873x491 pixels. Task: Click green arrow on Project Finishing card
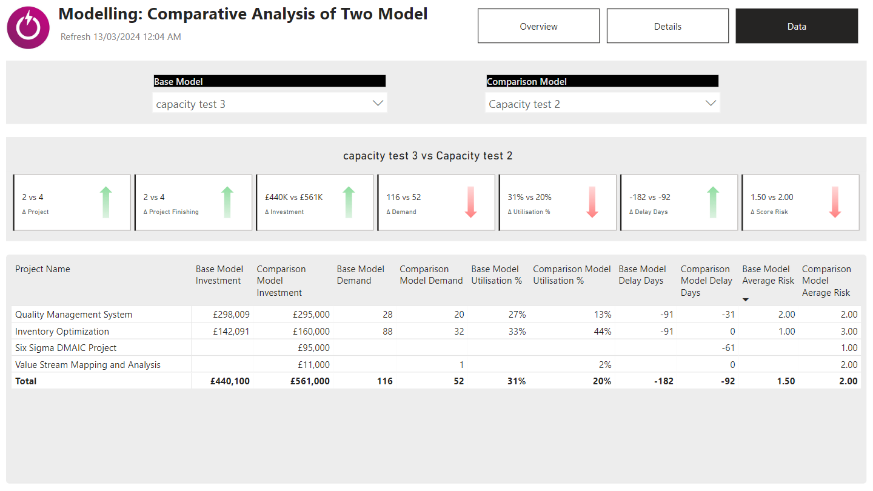[227, 202]
